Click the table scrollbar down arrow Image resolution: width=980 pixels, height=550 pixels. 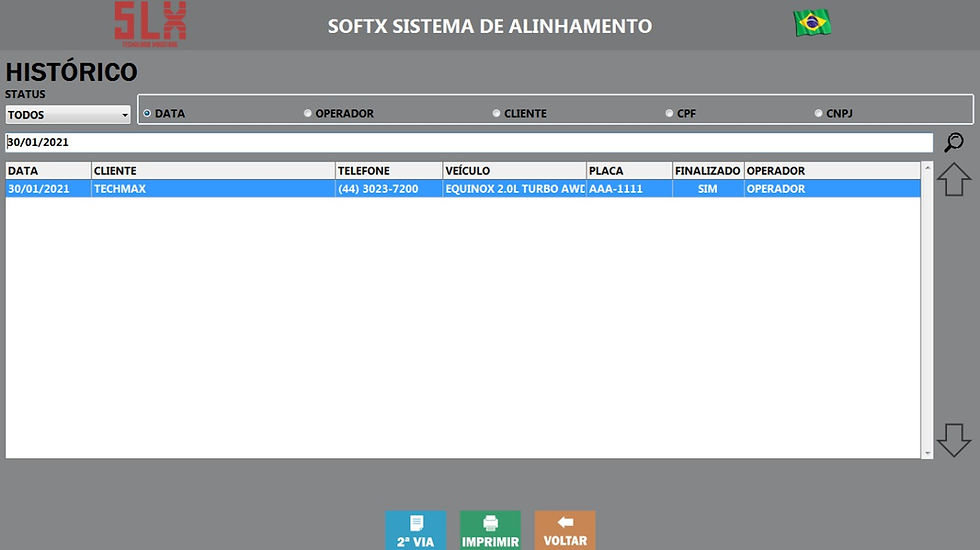click(928, 452)
